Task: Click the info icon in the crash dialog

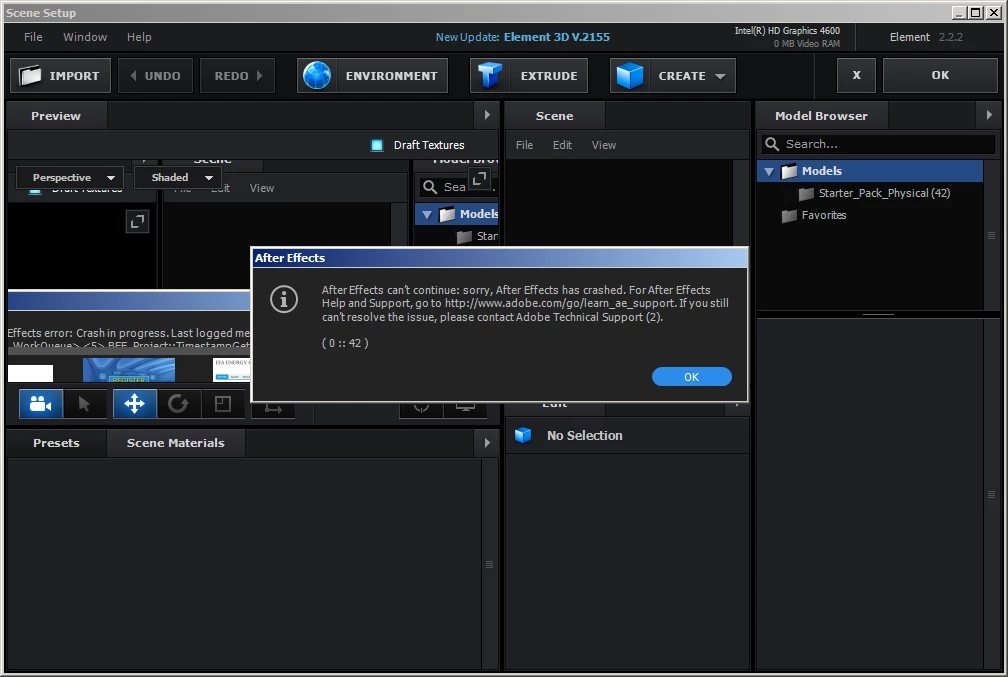Action: pyautogui.click(x=284, y=299)
